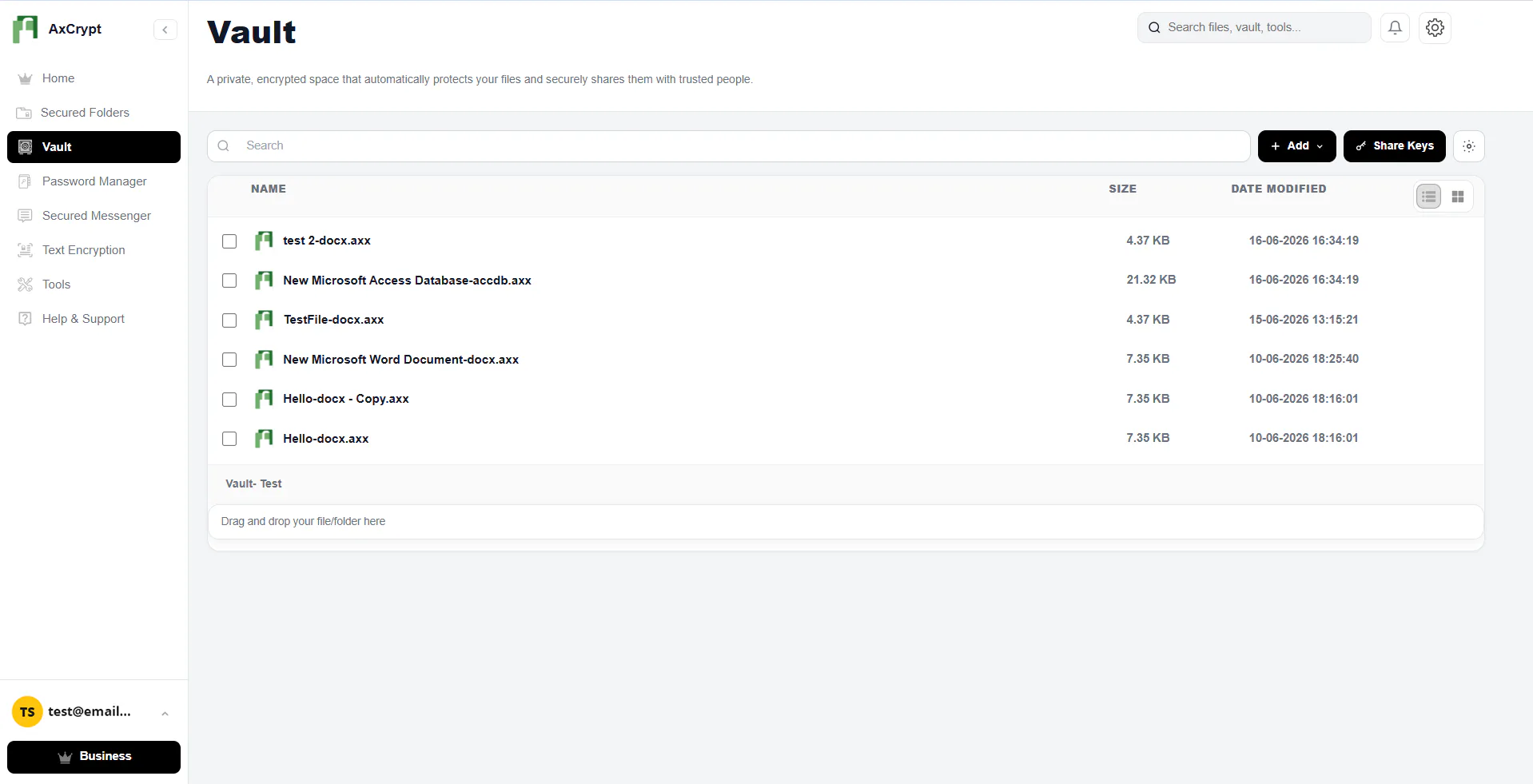Sort by the NAME column header
The width and height of the screenshot is (1533, 784).
pos(269,189)
